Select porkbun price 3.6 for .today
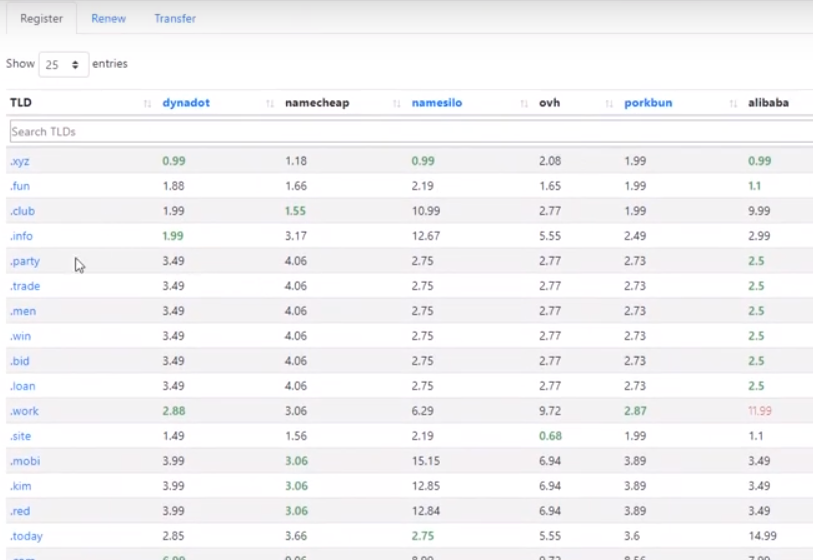This screenshot has height=560, width=813. click(632, 536)
